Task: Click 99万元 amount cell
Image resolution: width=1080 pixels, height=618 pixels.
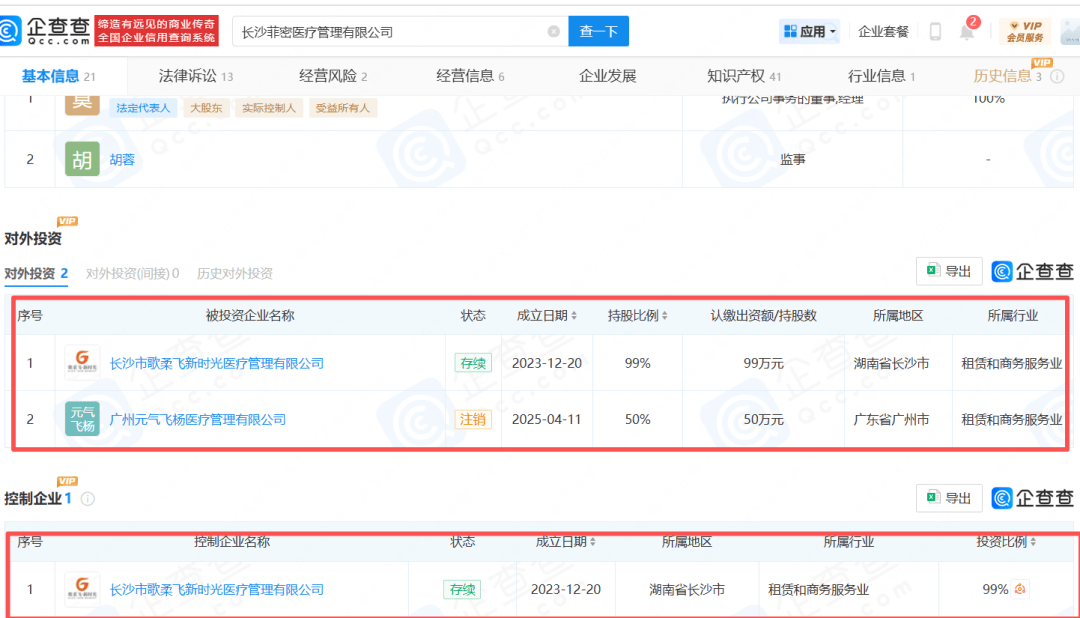Action: tap(763, 363)
